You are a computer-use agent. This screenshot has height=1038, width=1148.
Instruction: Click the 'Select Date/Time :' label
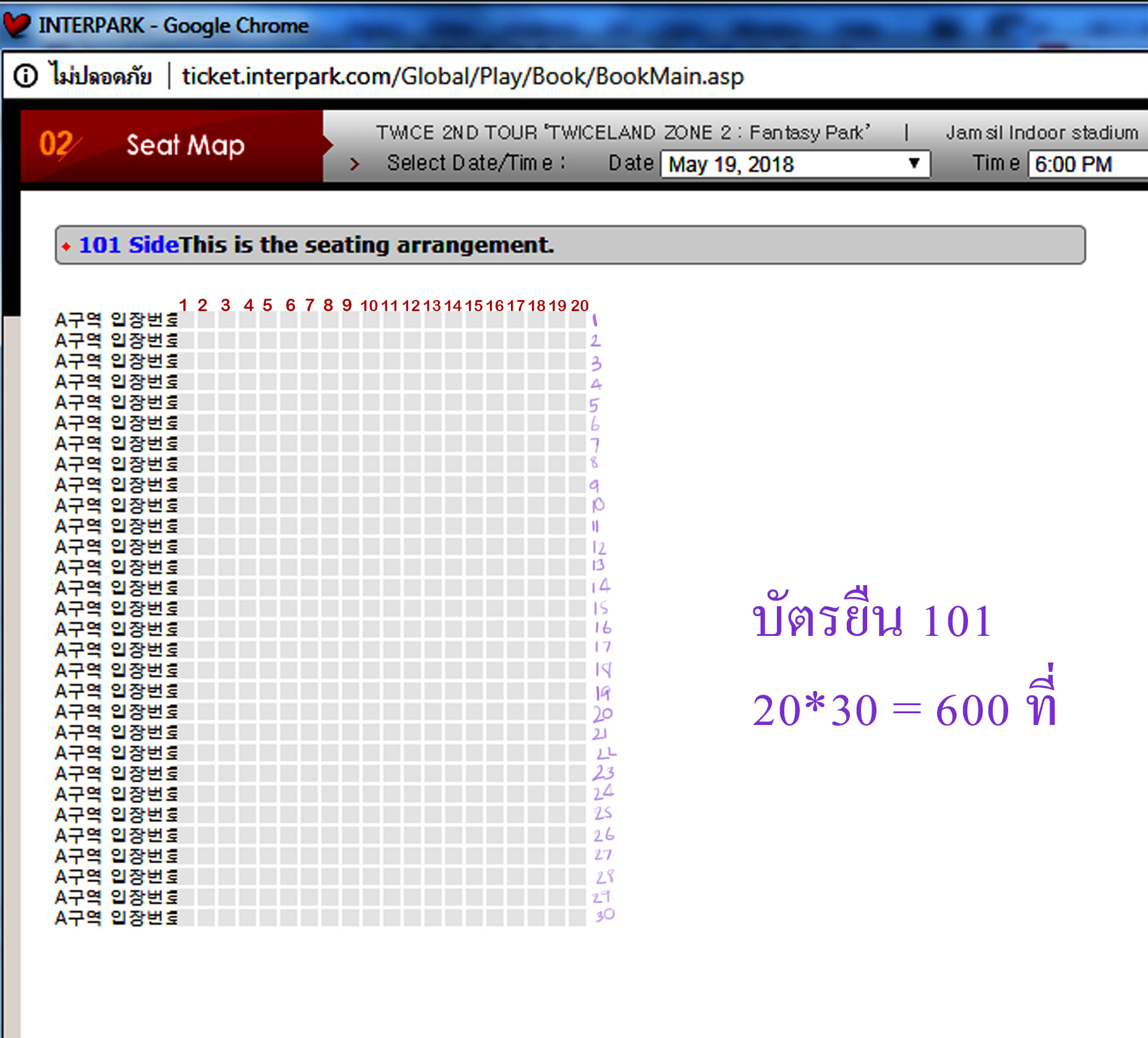tap(476, 163)
